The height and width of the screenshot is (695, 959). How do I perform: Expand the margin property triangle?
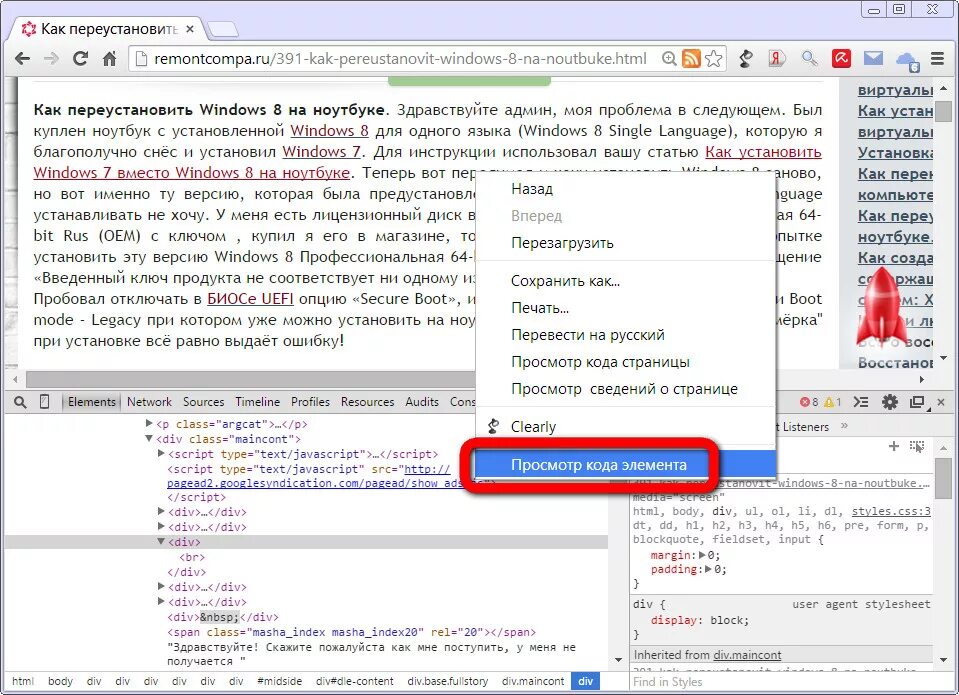(702, 555)
